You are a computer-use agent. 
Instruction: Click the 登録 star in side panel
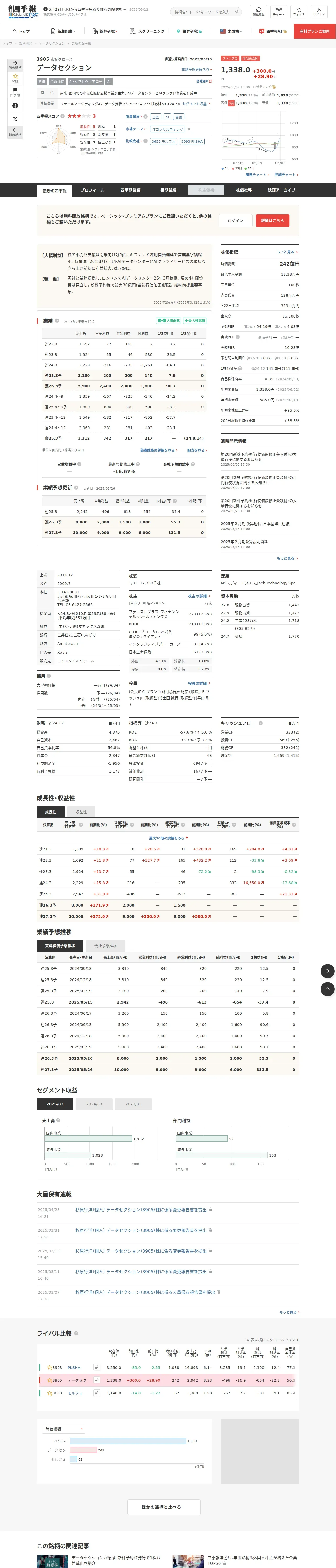click(x=15, y=78)
